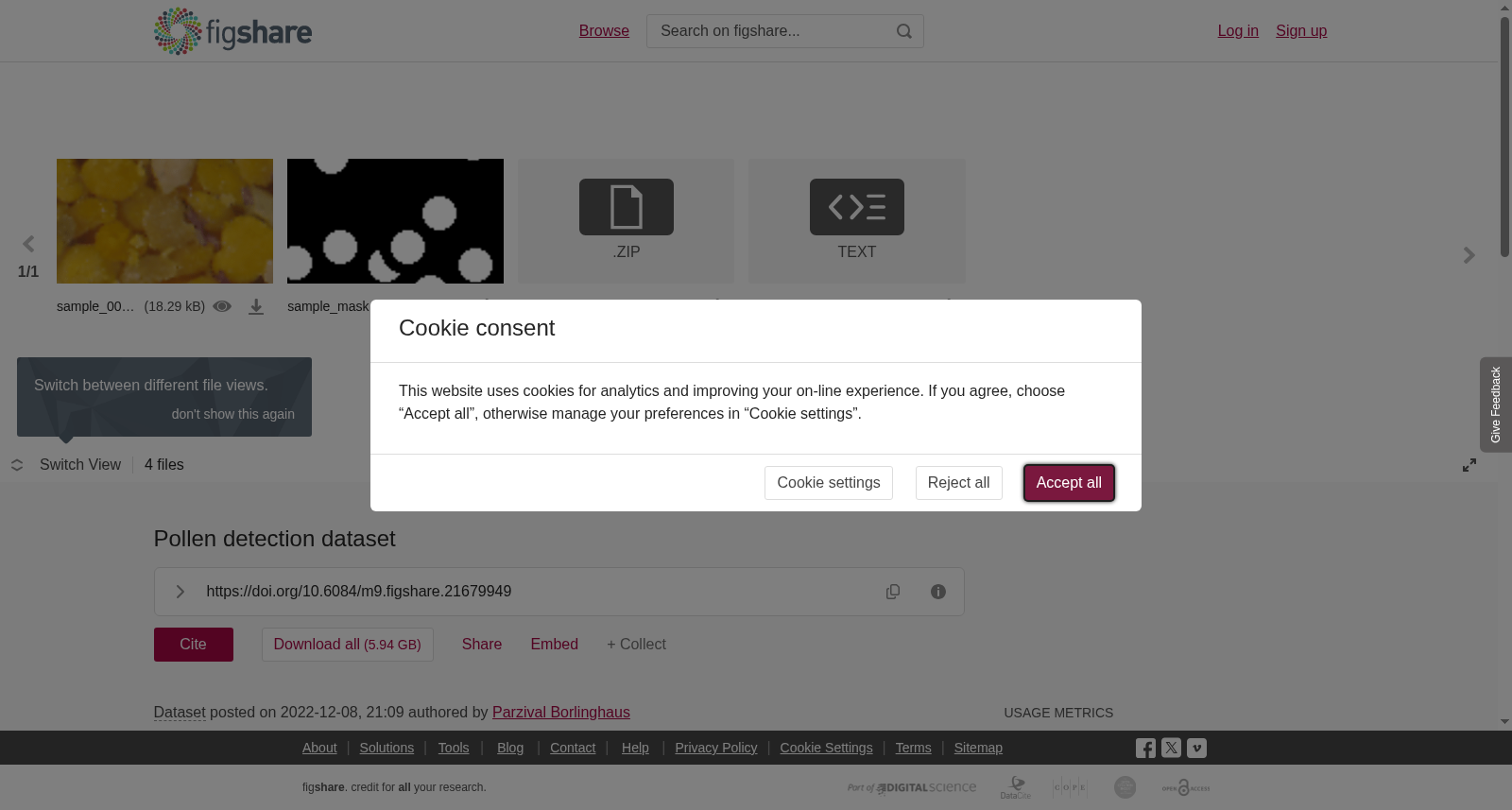Open About footer link
Screen dimensions: 1512x810
(319, 748)
